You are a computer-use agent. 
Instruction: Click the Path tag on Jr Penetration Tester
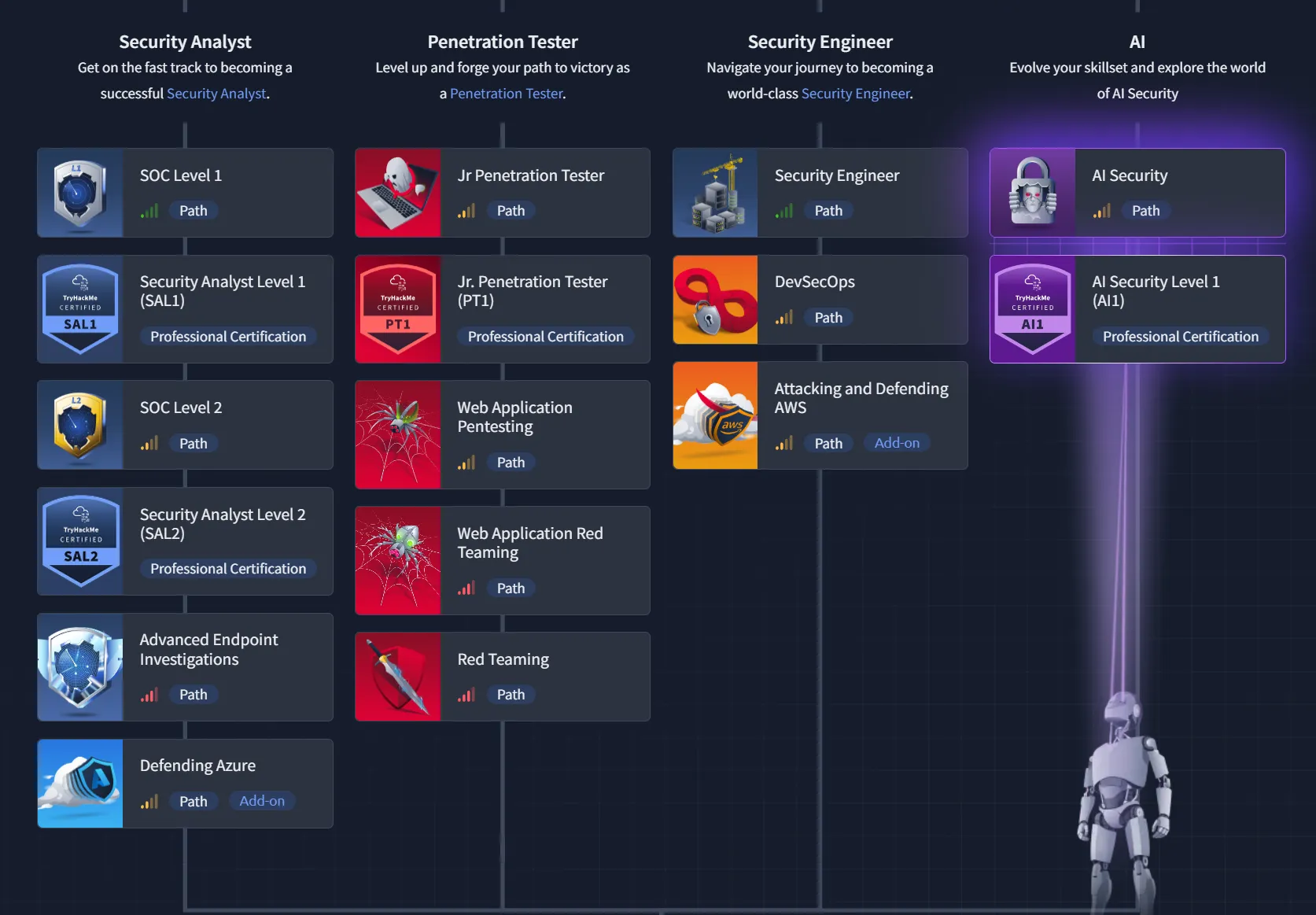pyautogui.click(x=511, y=211)
